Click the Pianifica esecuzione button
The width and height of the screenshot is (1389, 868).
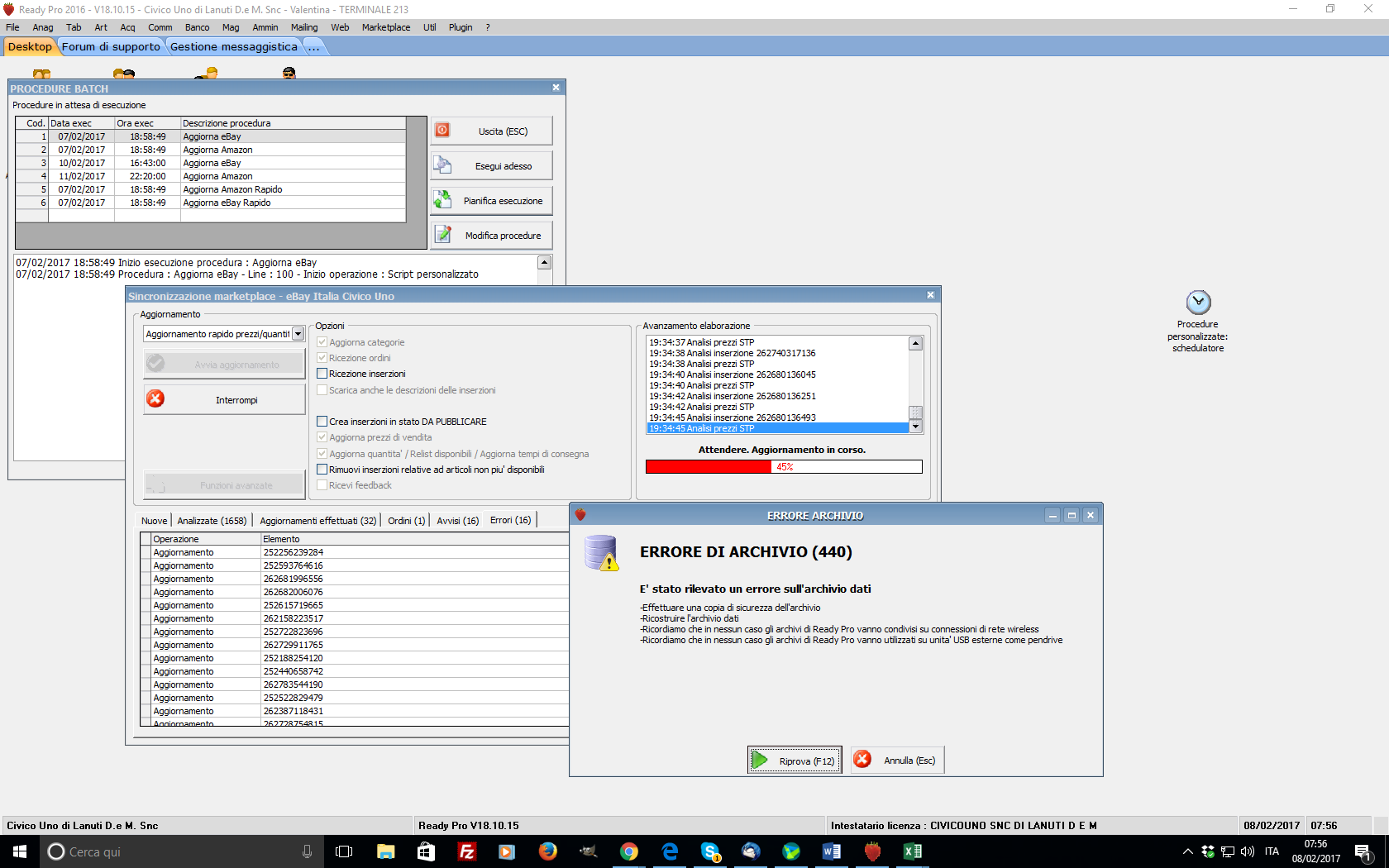tap(491, 200)
